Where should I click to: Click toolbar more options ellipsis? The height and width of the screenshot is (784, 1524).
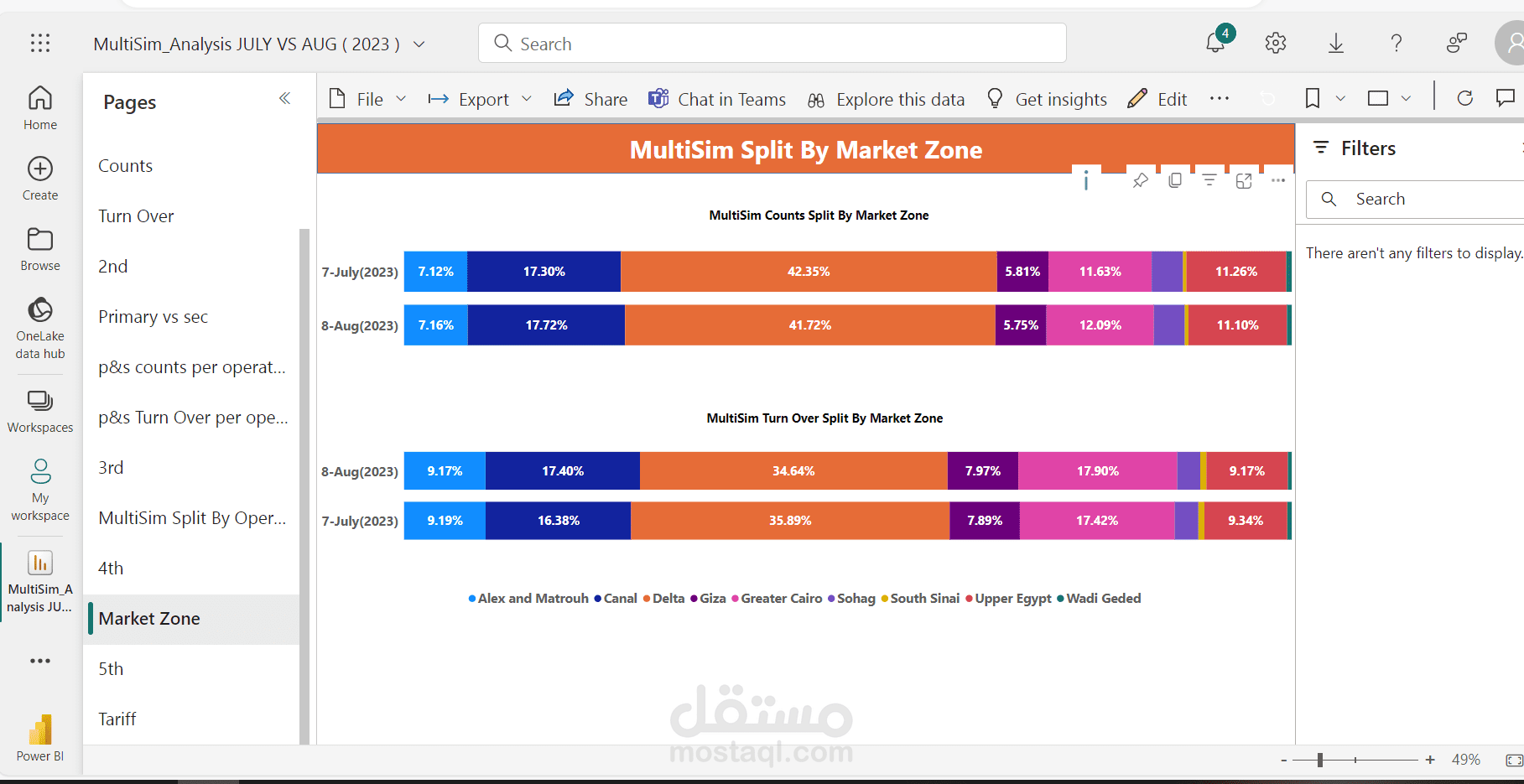coord(1220,98)
